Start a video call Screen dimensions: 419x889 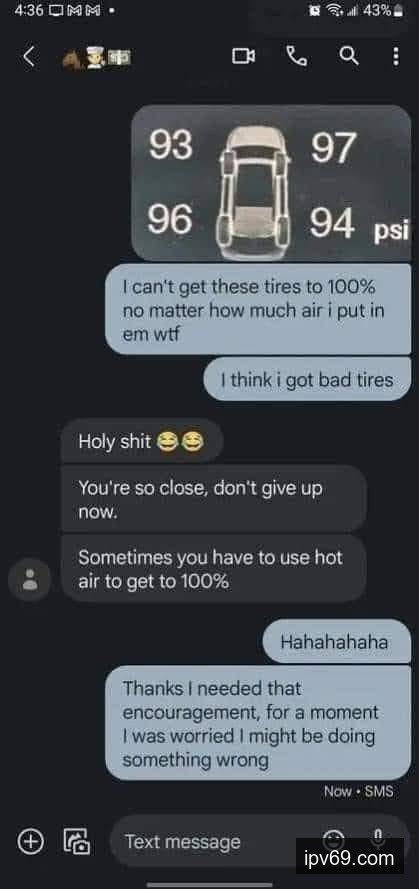pyautogui.click(x=243, y=56)
